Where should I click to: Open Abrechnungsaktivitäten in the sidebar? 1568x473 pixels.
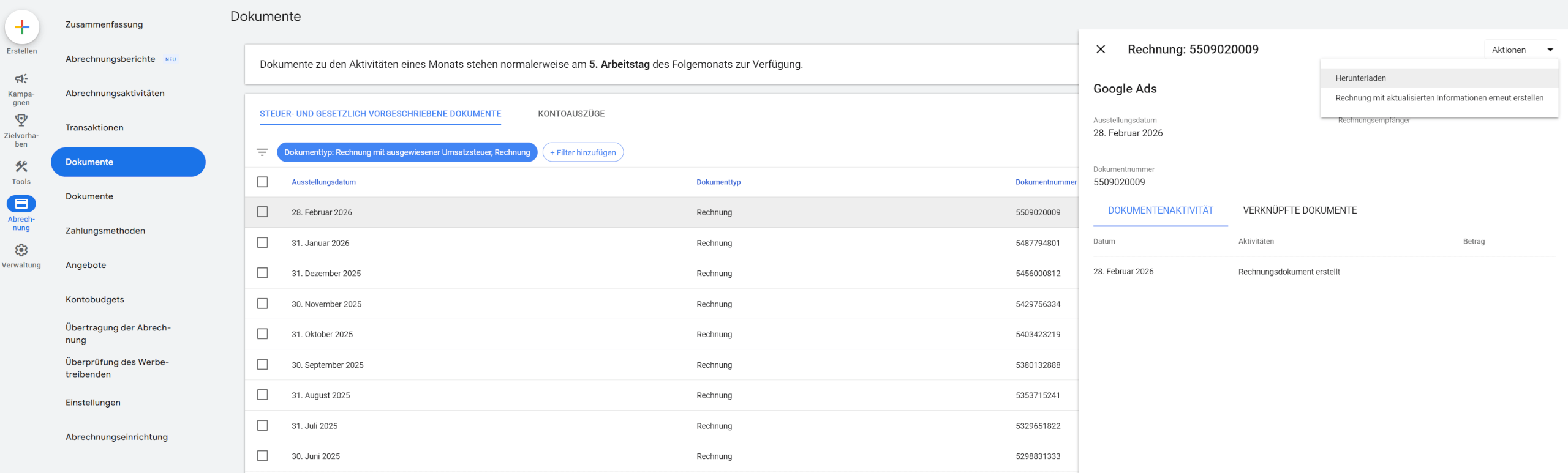(x=115, y=93)
